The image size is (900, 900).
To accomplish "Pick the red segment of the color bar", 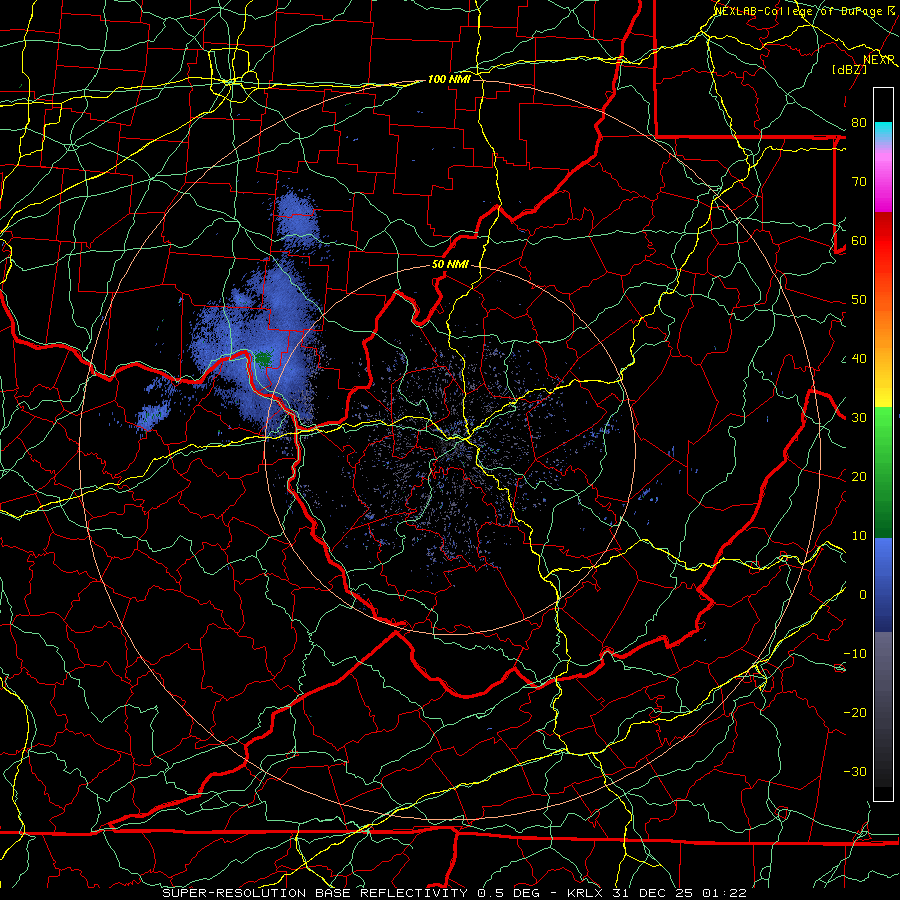I will 883,241.
